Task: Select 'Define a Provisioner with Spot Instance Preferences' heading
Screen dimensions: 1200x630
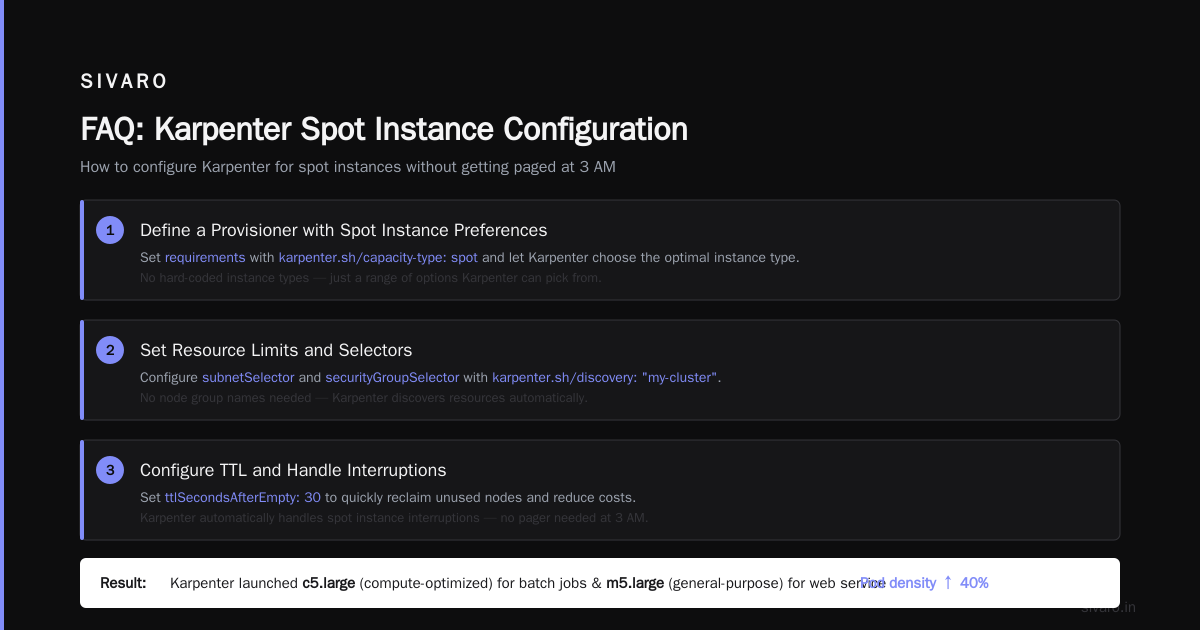Action: coord(344,230)
